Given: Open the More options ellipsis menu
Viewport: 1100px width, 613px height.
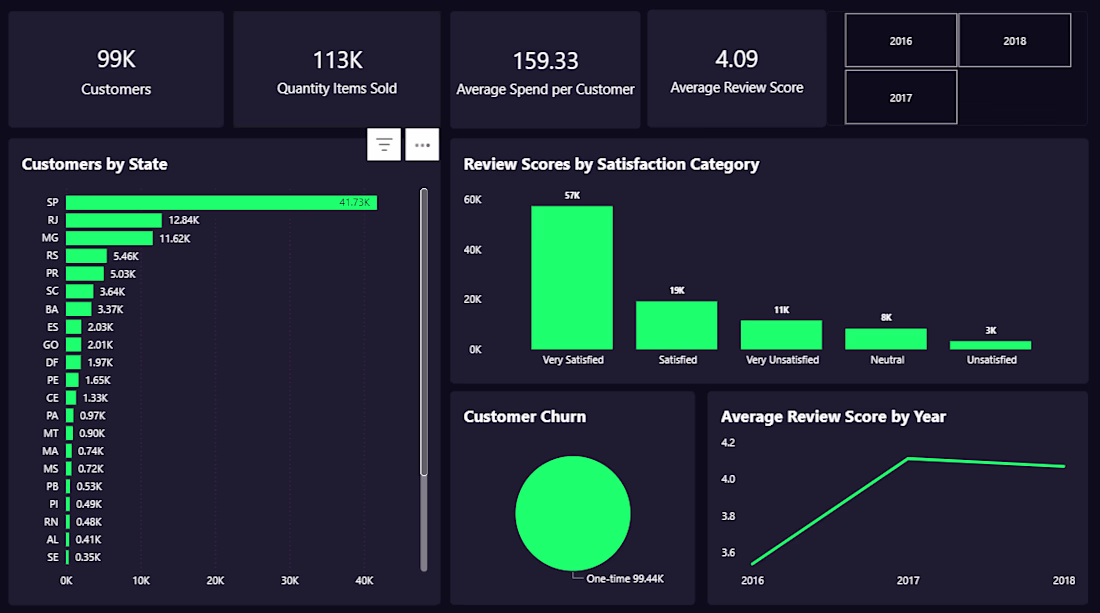Looking at the screenshot, I should click(422, 144).
